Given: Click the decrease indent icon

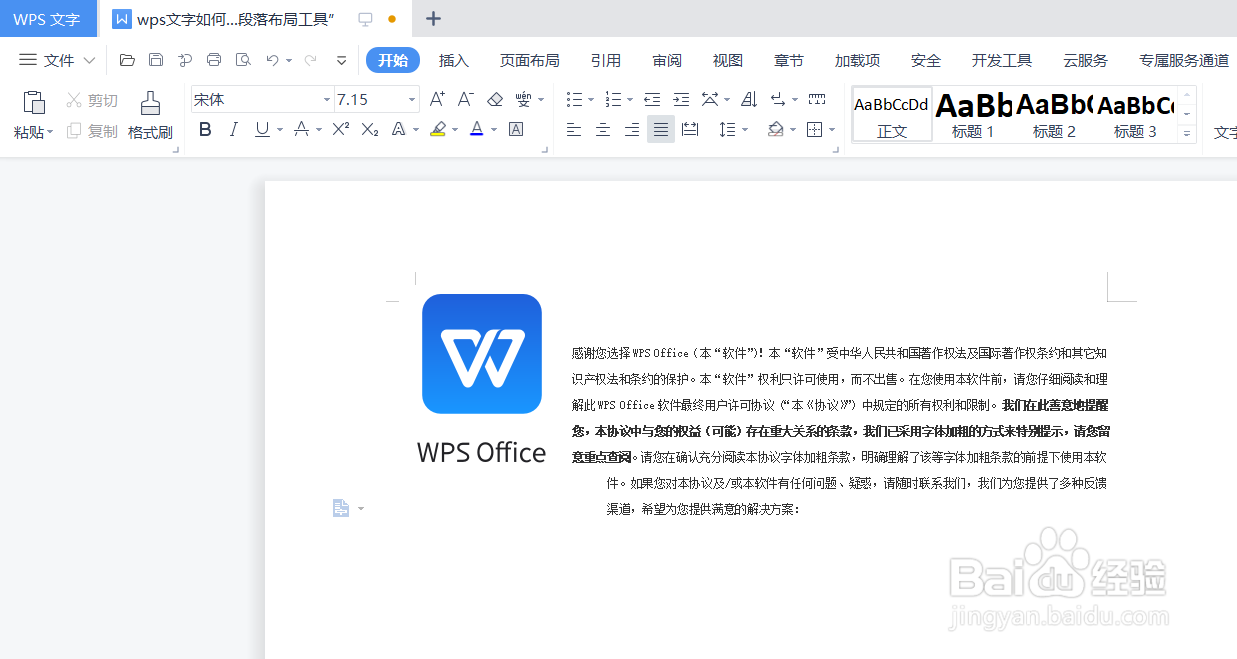Looking at the screenshot, I should click(652, 99).
